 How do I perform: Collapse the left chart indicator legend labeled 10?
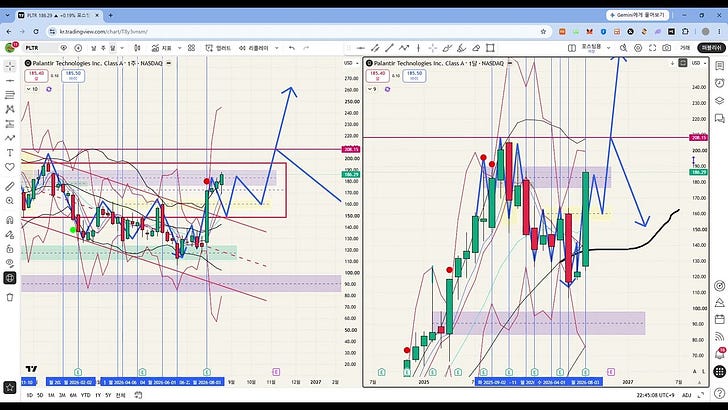[x=32, y=89]
